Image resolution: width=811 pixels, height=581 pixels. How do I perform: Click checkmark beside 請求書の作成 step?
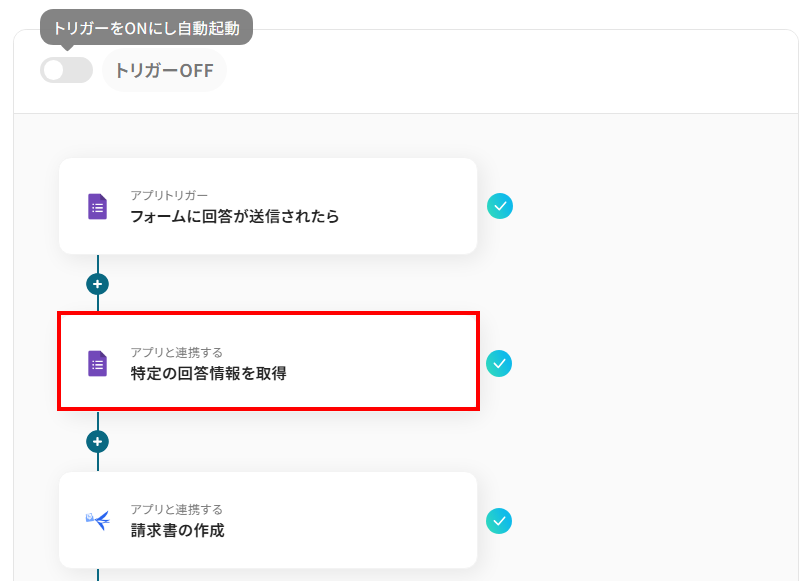[x=499, y=521]
